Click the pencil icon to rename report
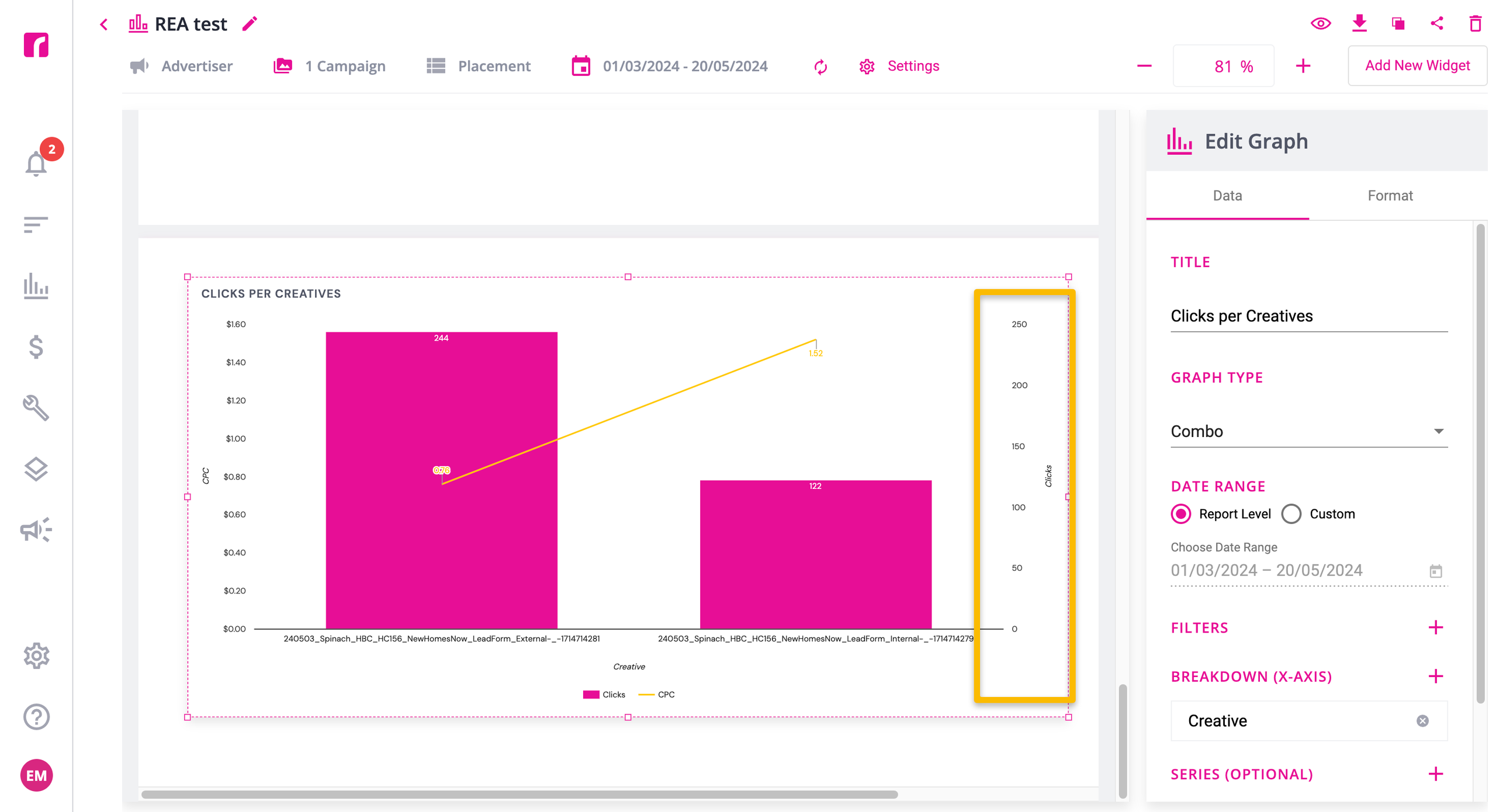The image size is (1496, 812). tap(250, 24)
